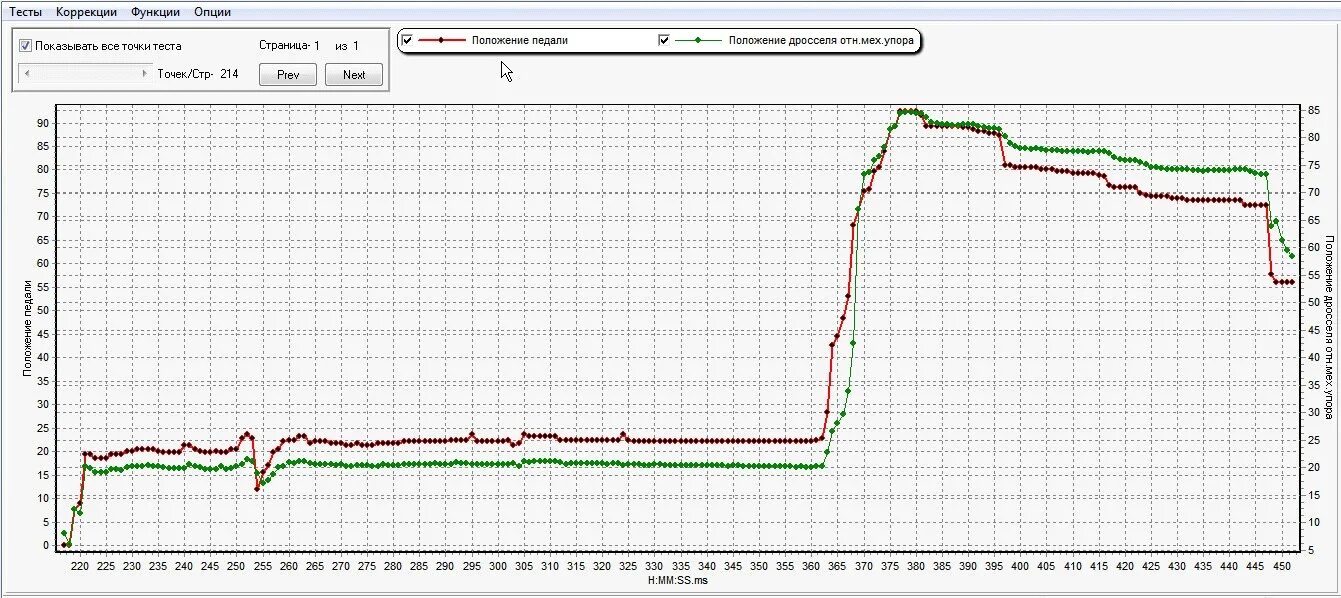Click the 'Точек/Стр- 214' label
This screenshot has width=1341, height=598.
[198, 74]
